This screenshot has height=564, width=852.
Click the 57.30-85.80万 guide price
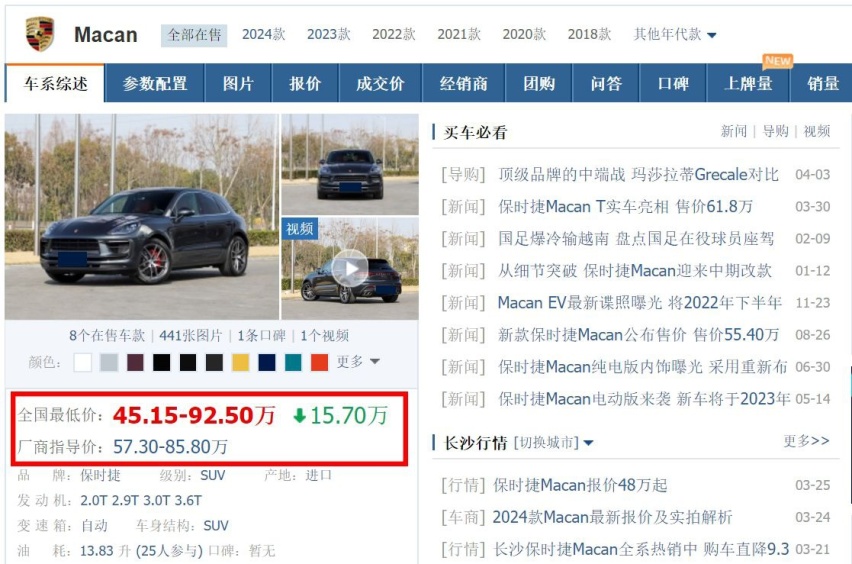tap(170, 447)
